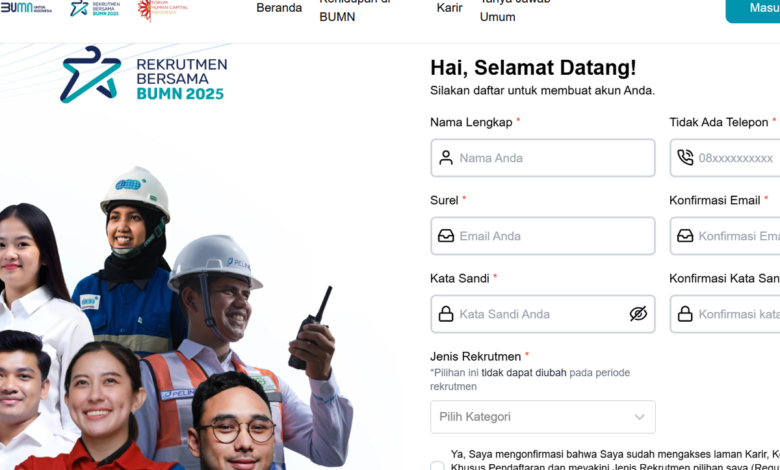Focus the Nama Anda text input
This screenshot has height=470, width=780.
[550, 158]
